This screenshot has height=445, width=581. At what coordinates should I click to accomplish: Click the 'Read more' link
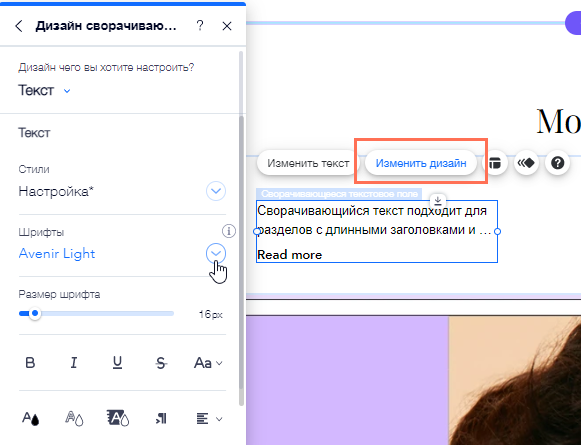pos(289,255)
